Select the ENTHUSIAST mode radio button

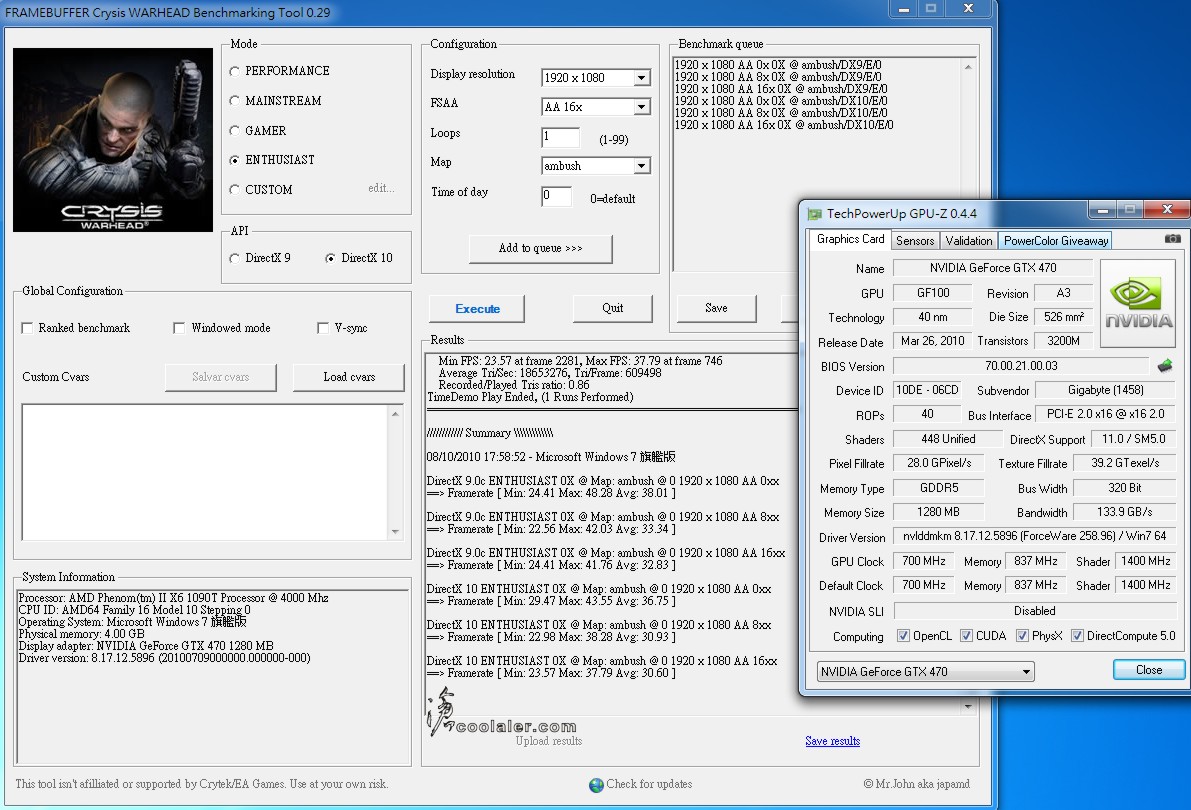235,160
